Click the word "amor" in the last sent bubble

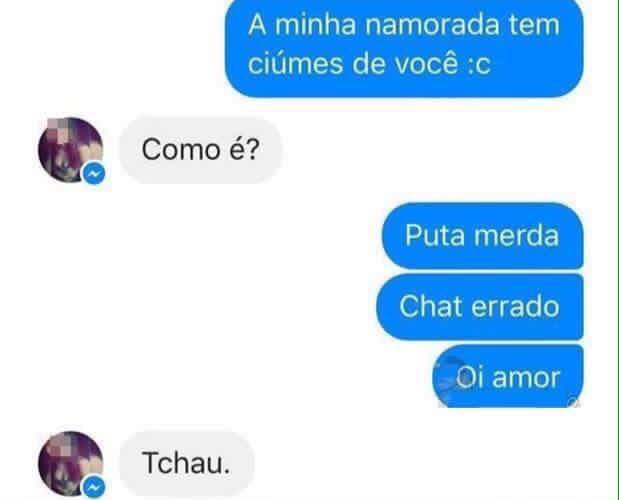pos(526,378)
